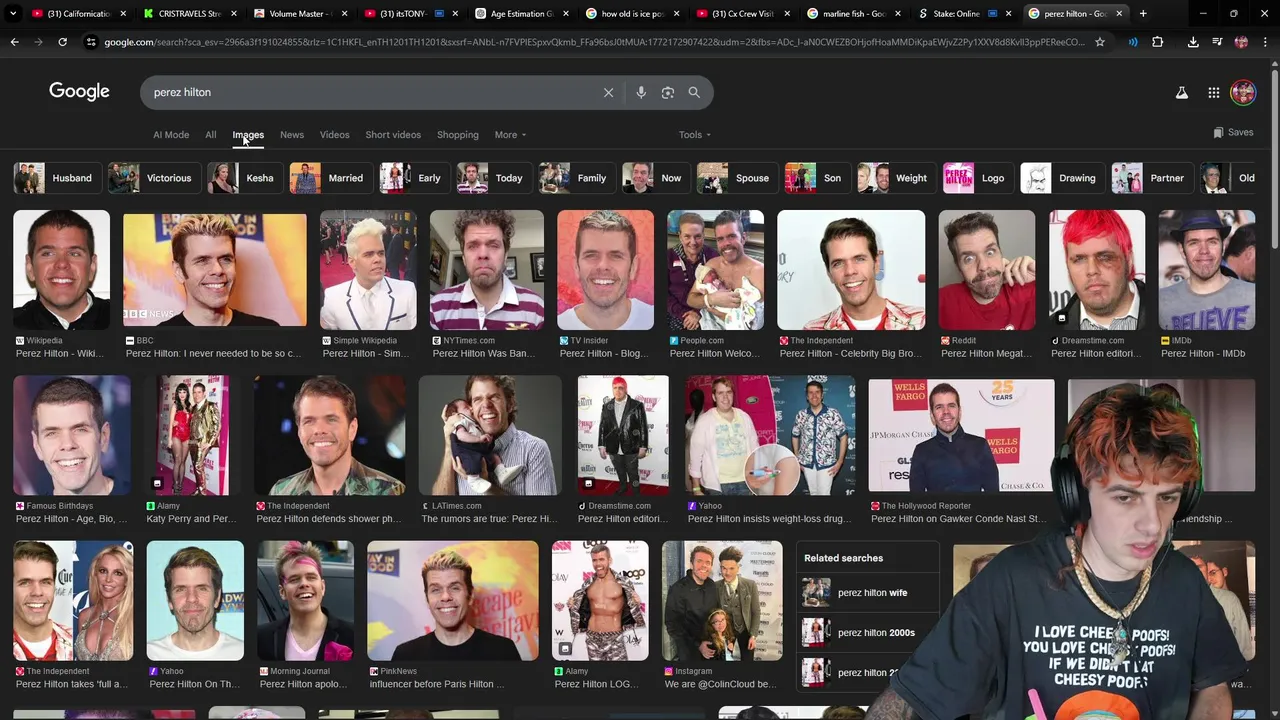Open the Short videos tab

[393, 135]
